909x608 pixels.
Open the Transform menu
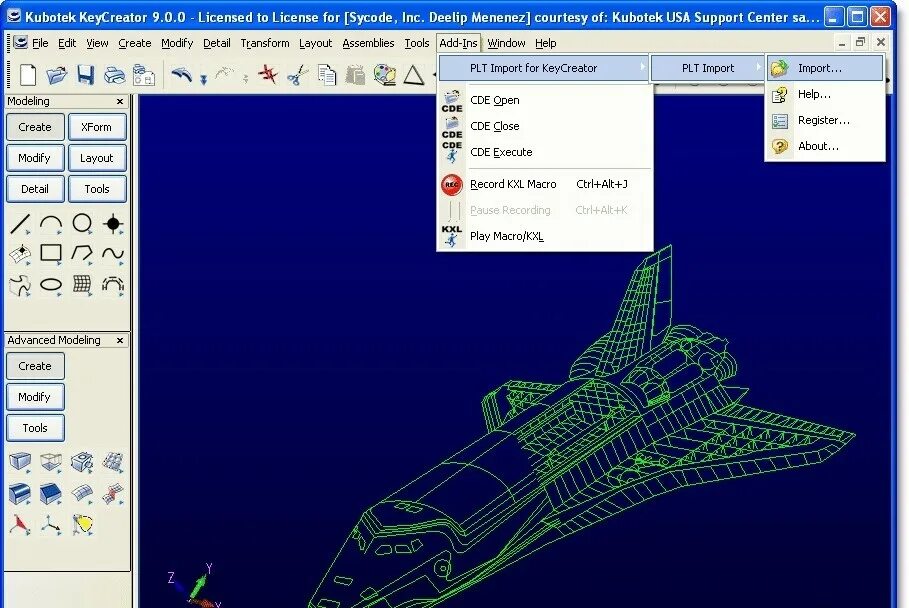click(265, 43)
